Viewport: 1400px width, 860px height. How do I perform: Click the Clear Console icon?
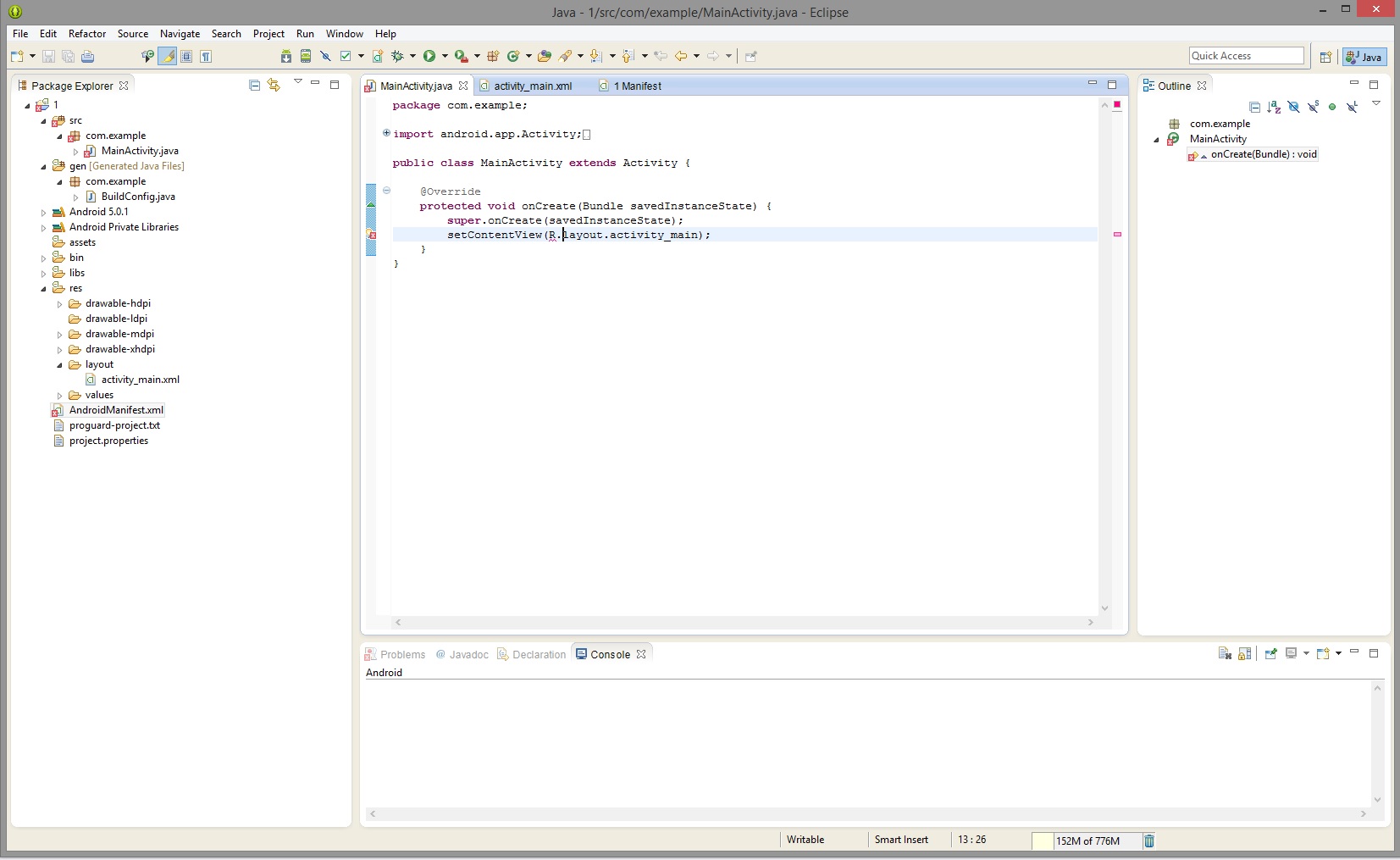coord(1225,653)
